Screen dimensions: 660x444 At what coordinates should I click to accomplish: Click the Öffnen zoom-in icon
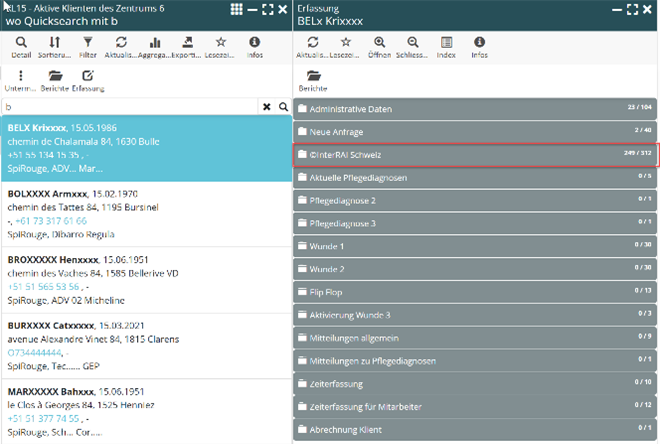click(x=379, y=43)
